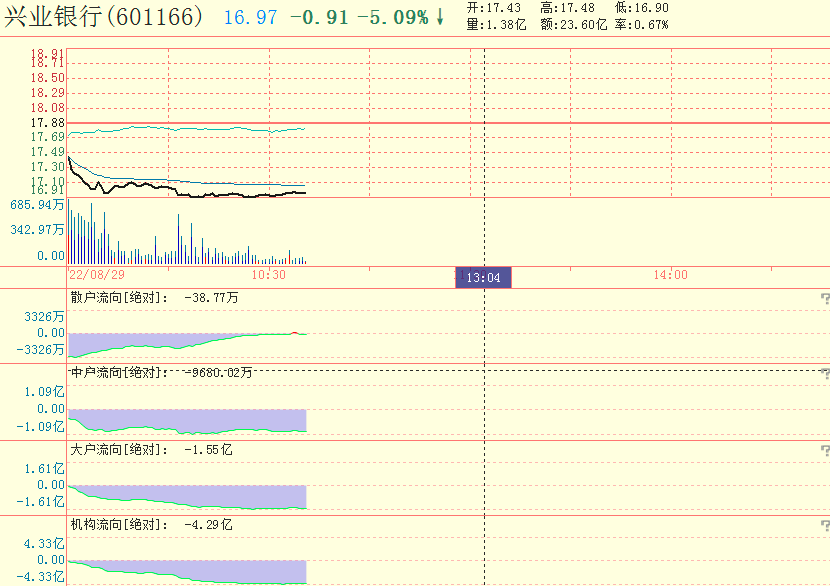Viewport: 830px width, 586px height.
Task: Click the percent change -5.09%
Action: tap(393, 17)
